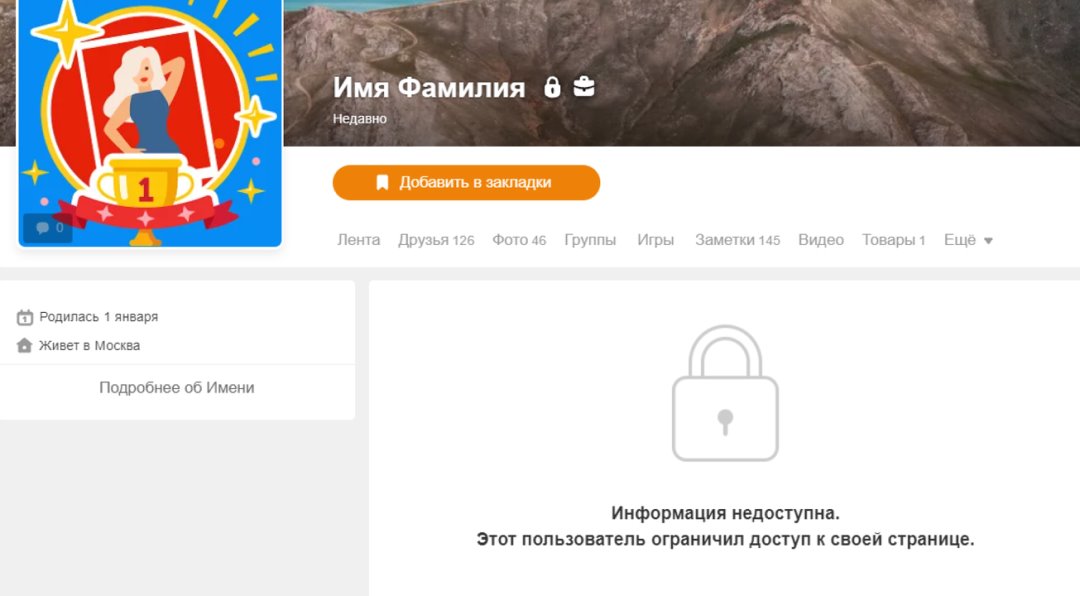Image resolution: width=1080 pixels, height=596 pixels.
Task: Click the large padlock in the restricted-access panel
Action: click(x=725, y=393)
